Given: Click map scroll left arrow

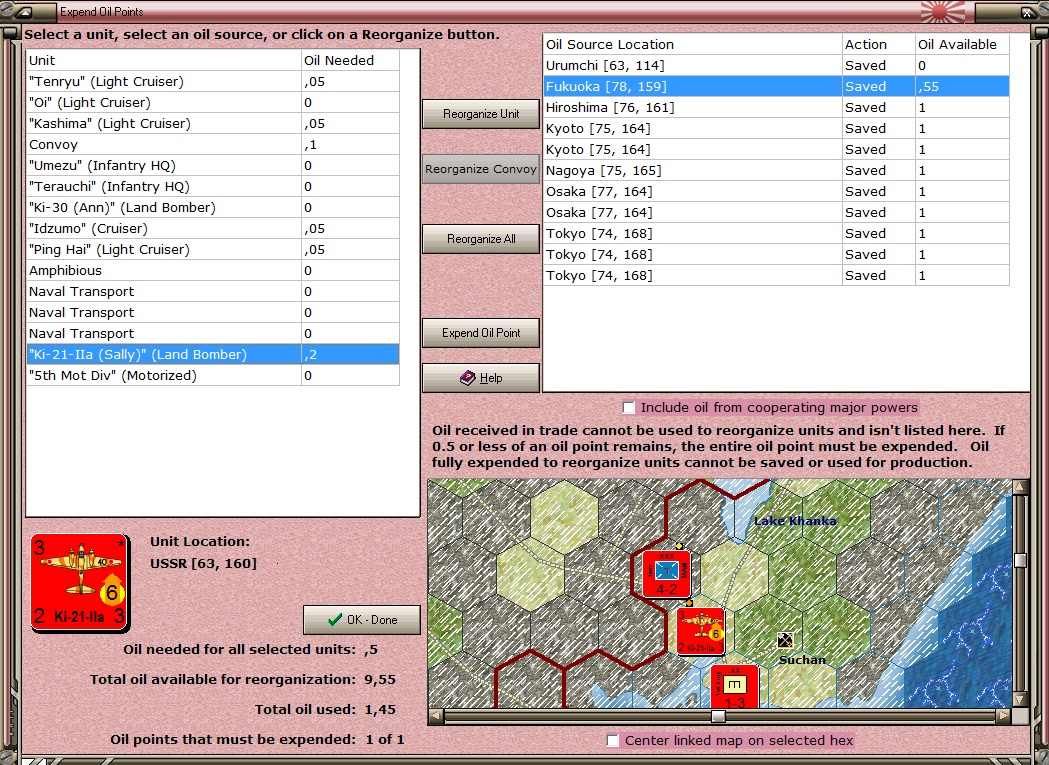Looking at the screenshot, I should coord(436,716).
